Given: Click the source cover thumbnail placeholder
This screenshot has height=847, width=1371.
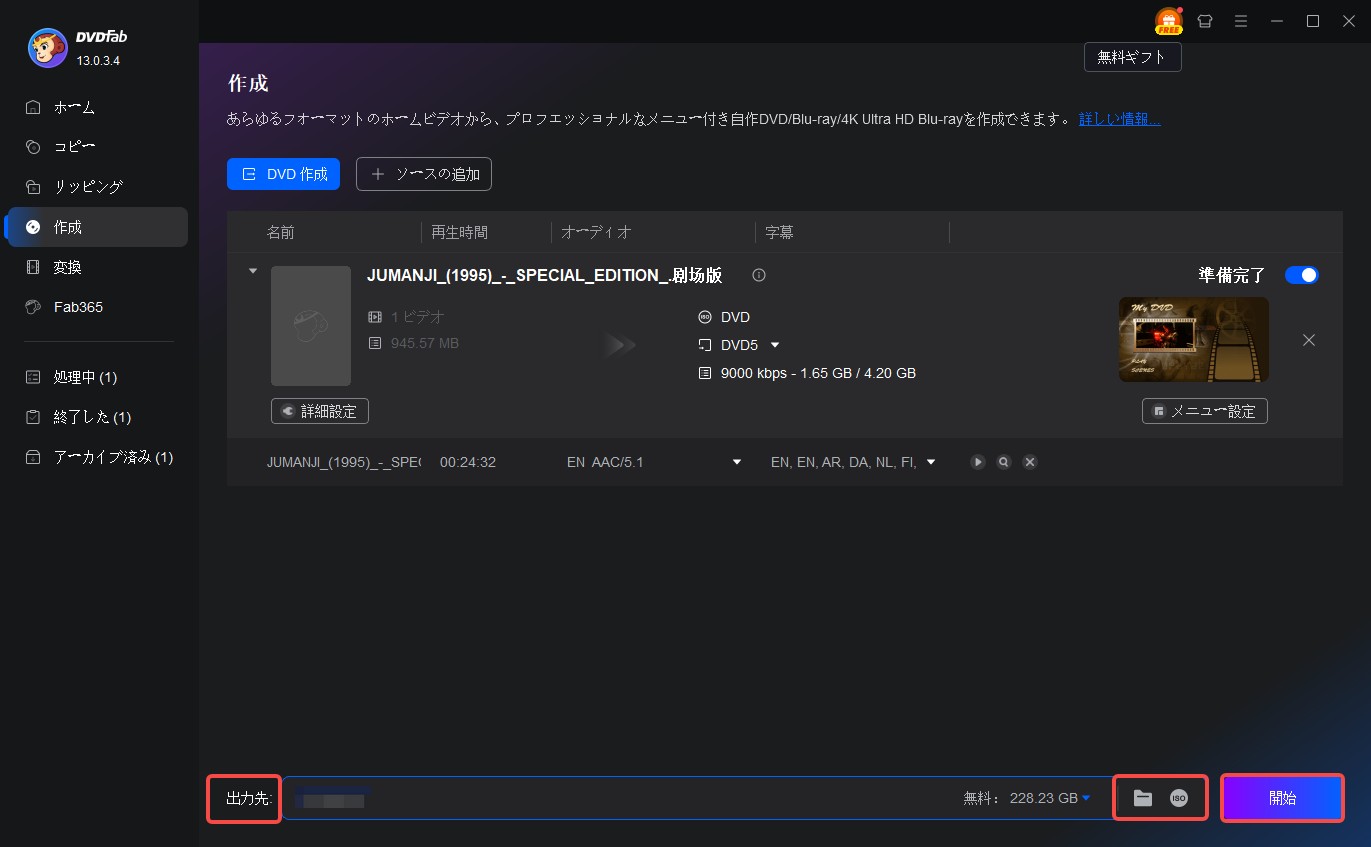Looking at the screenshot, I should (311, 326).
